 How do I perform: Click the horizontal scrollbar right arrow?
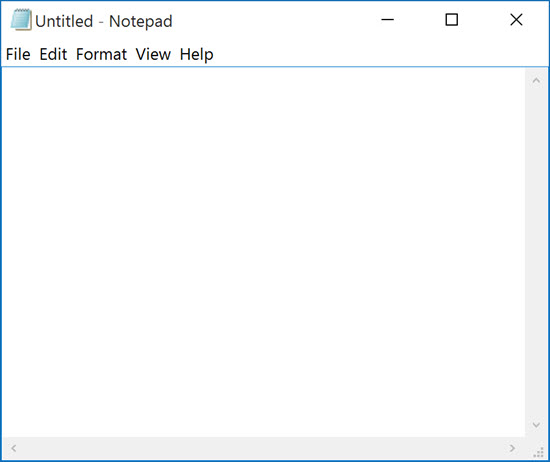point(512,448)
